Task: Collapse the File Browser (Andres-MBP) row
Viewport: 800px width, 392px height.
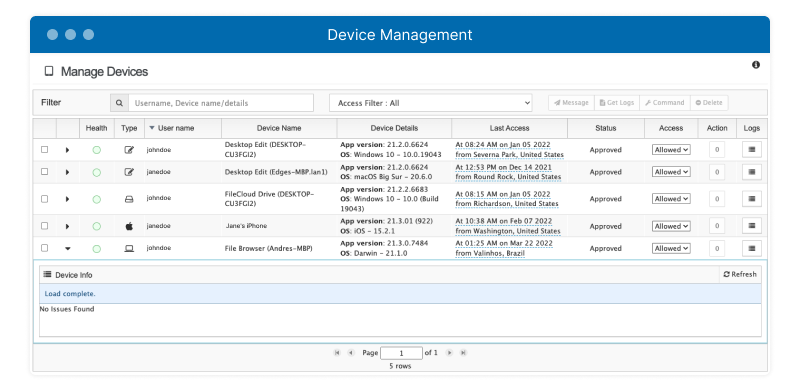Action: [x=67, y=249]
